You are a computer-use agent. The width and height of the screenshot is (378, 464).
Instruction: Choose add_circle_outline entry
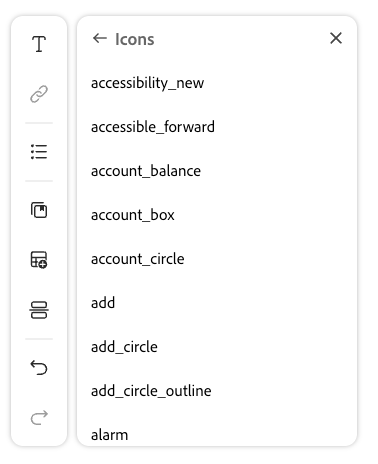pos(217,391)
